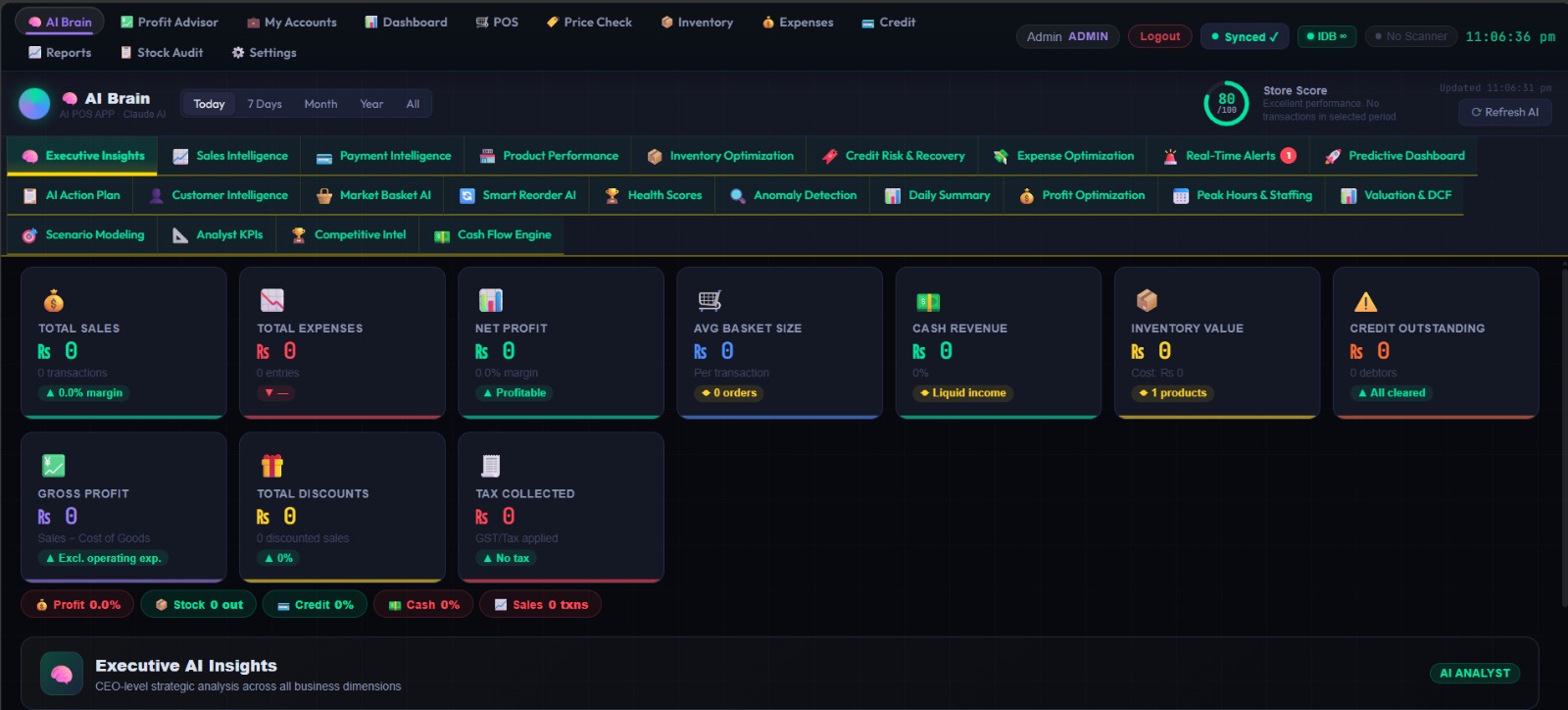Open Reports page
Screen dimensions: 1568x710
60,52
